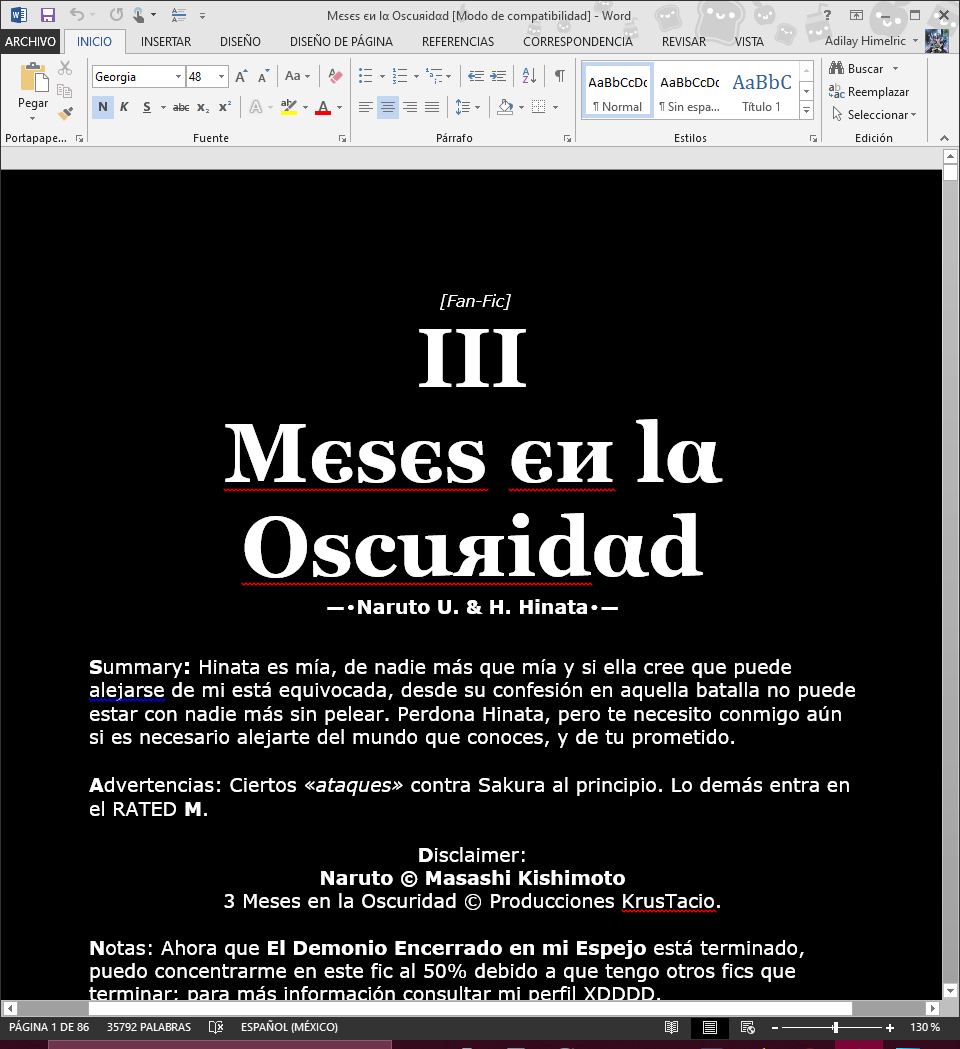Screen dimensions: 960x1049
Task: Open the Georgia font name dropdown
Action: [179, 76]
